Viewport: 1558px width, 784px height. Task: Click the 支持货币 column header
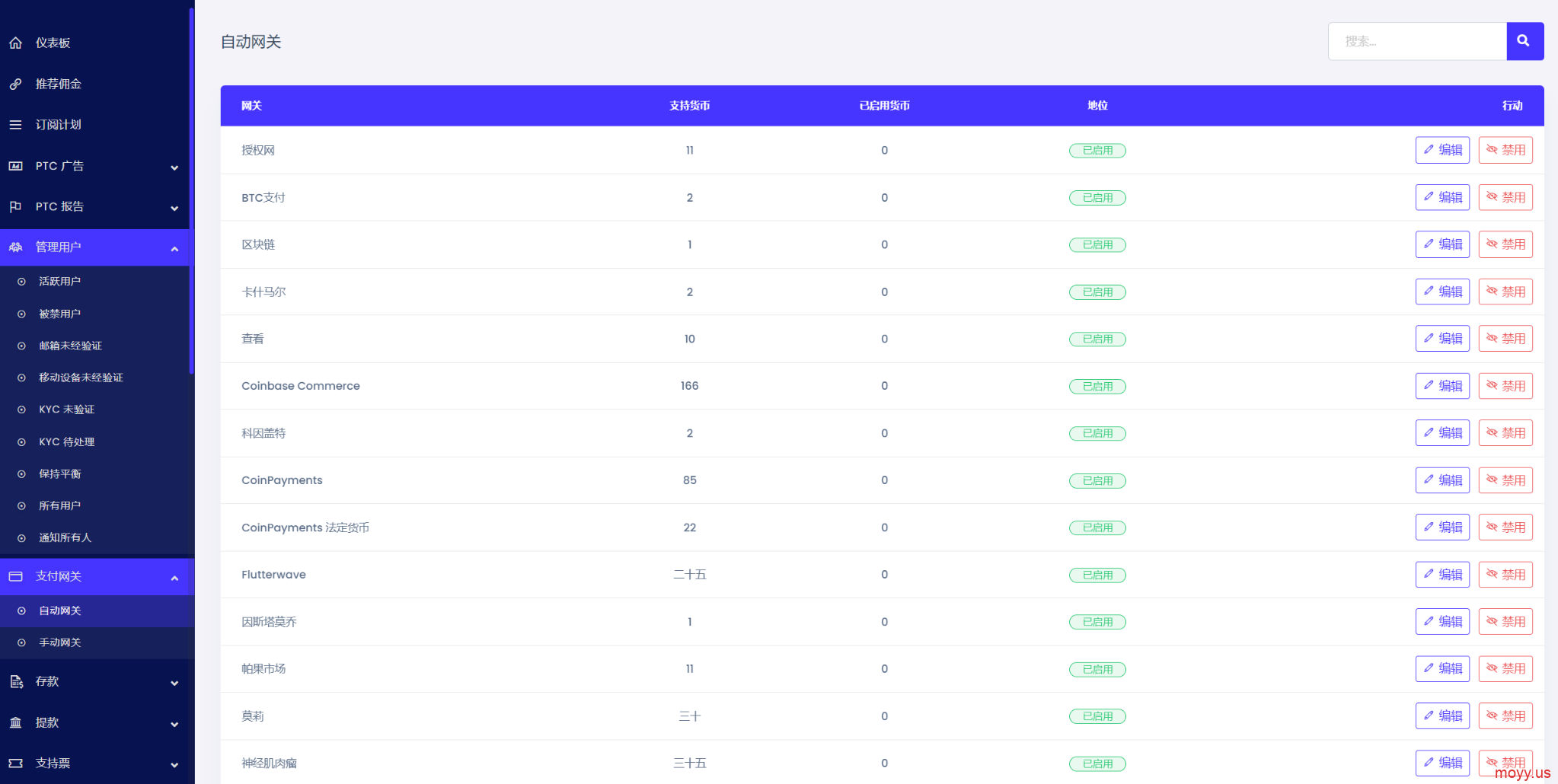click(690, 106)
